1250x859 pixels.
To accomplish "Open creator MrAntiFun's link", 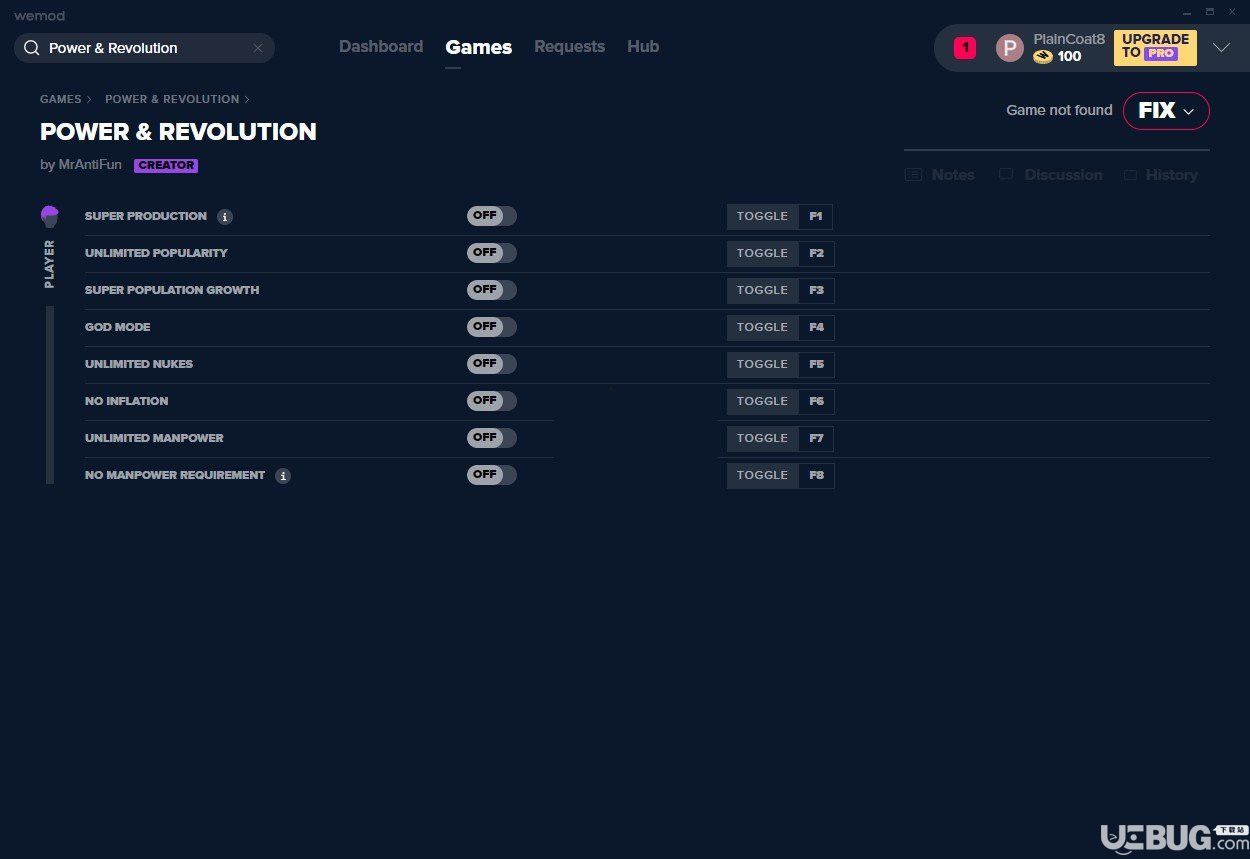I will (89, 165).
